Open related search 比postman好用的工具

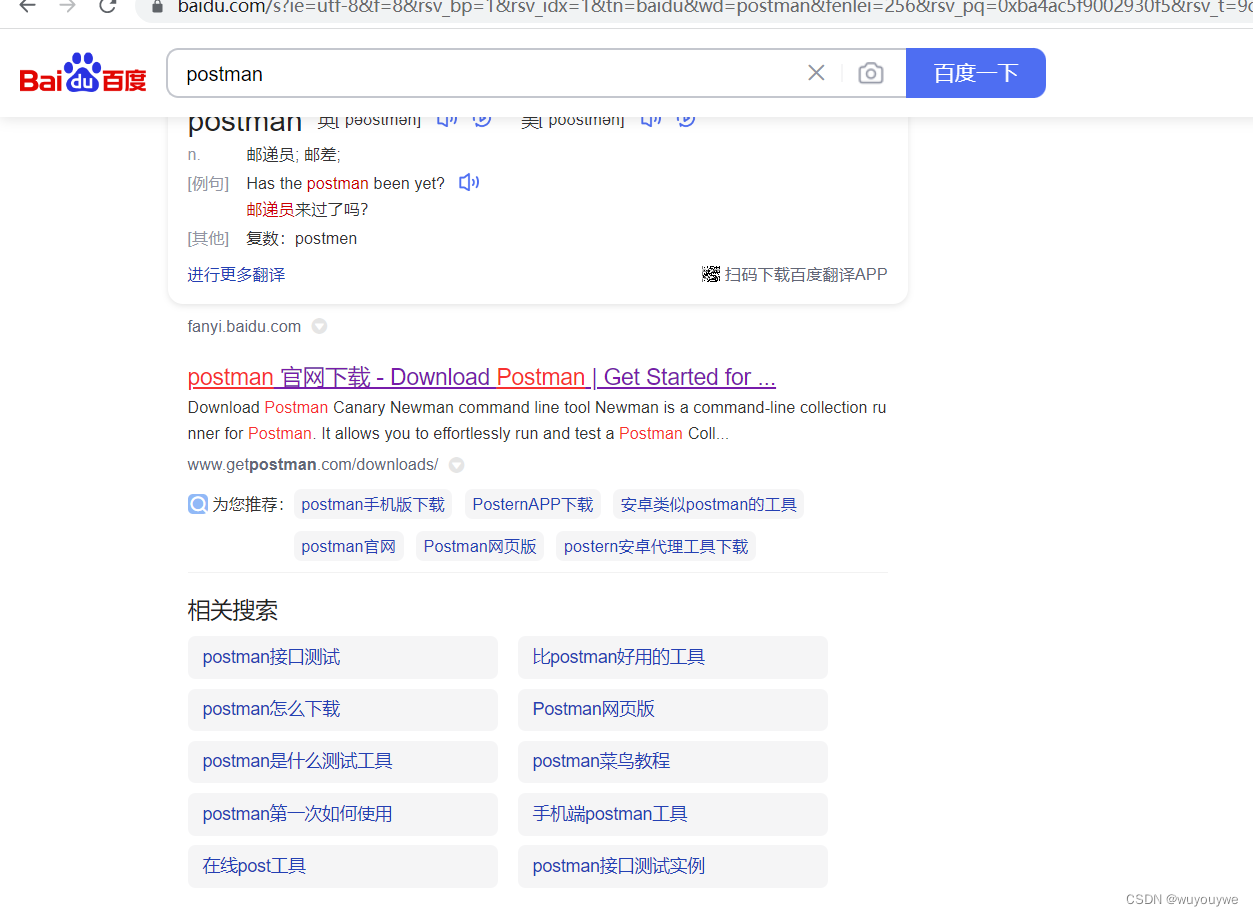tap(673, 657)
